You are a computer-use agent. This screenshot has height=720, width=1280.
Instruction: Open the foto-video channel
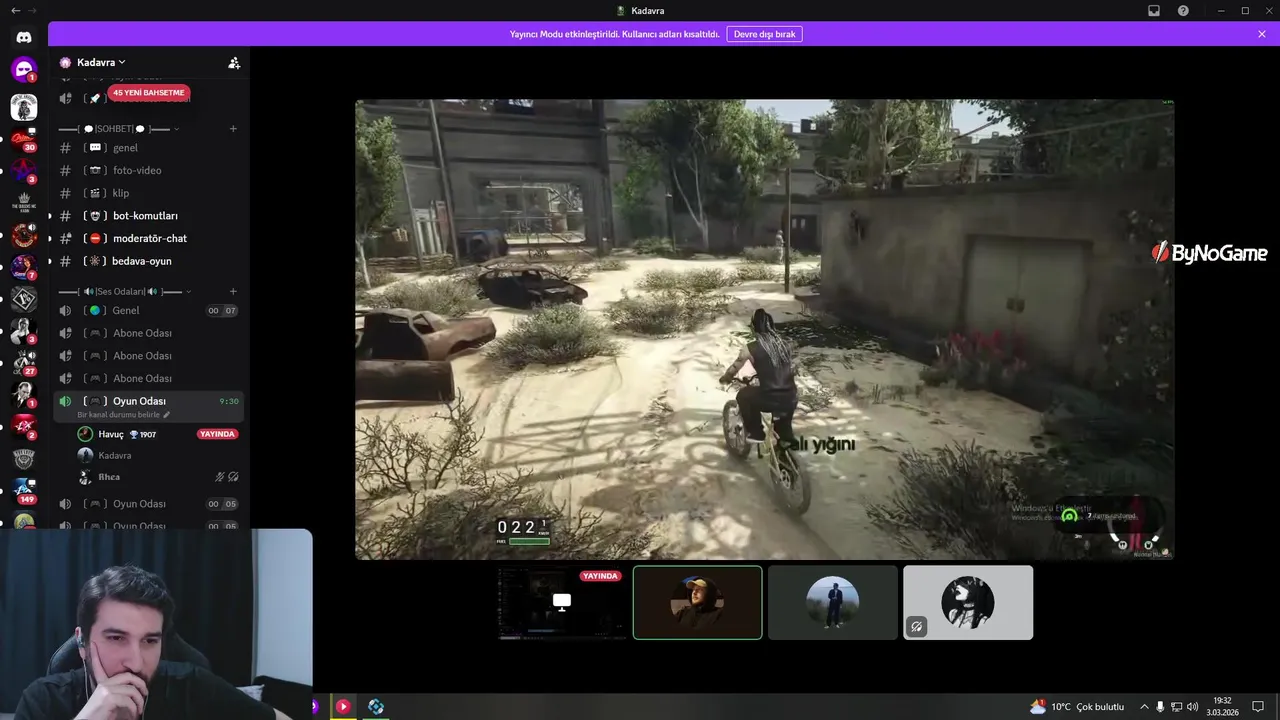148,170
